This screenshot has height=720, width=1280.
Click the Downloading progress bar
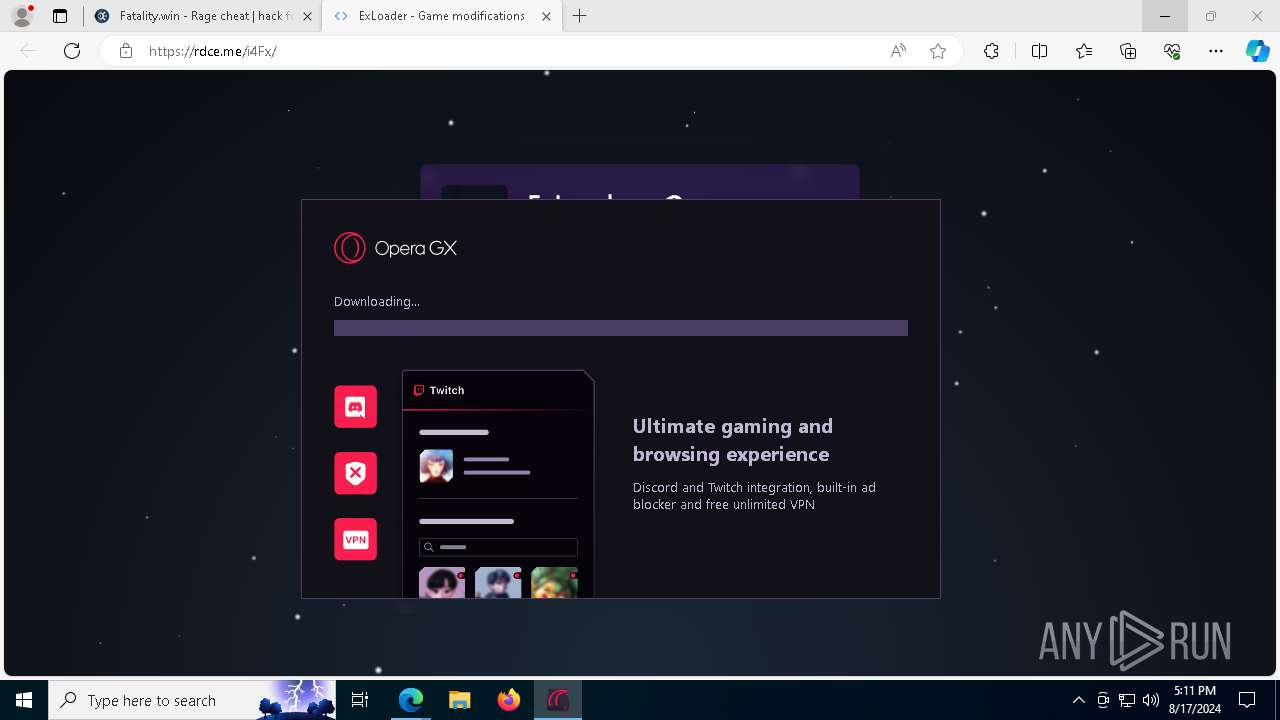pyautogui.click(x=621, y=328)
